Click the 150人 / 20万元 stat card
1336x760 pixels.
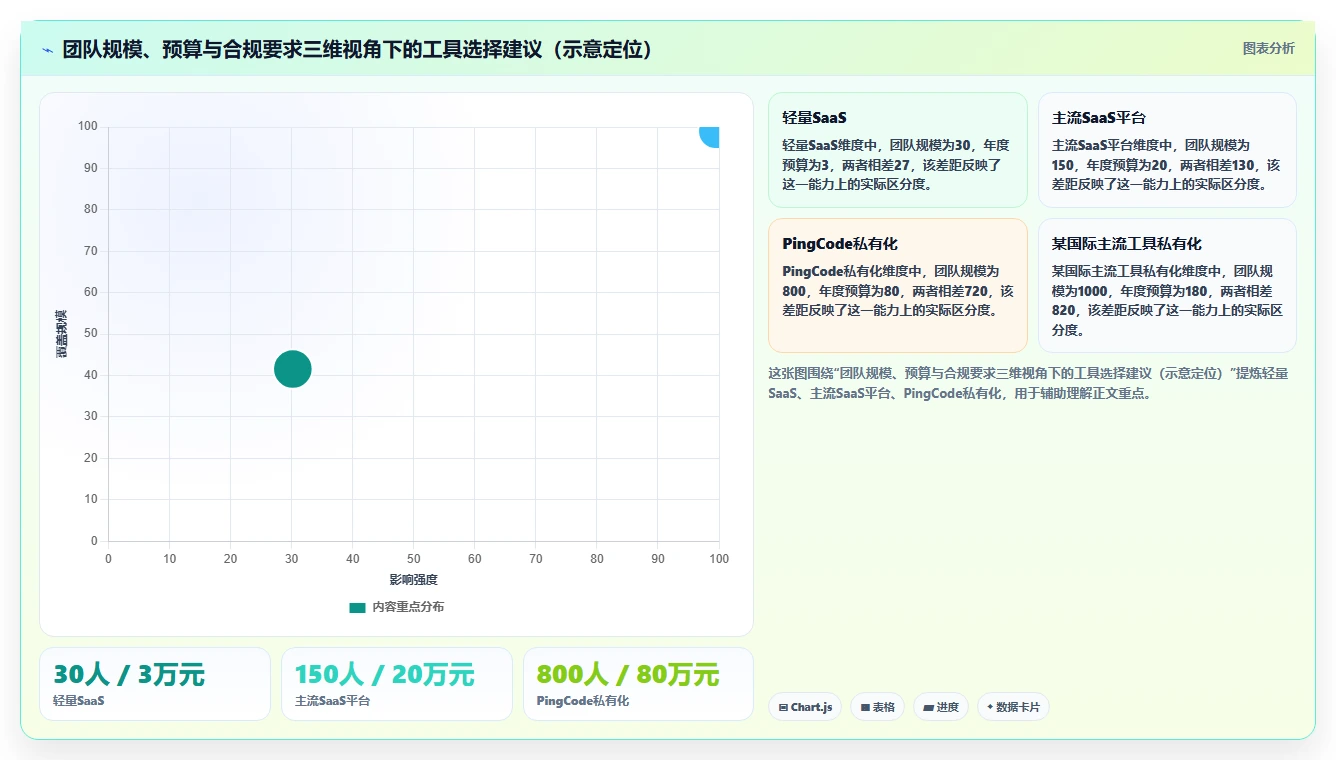396,684
